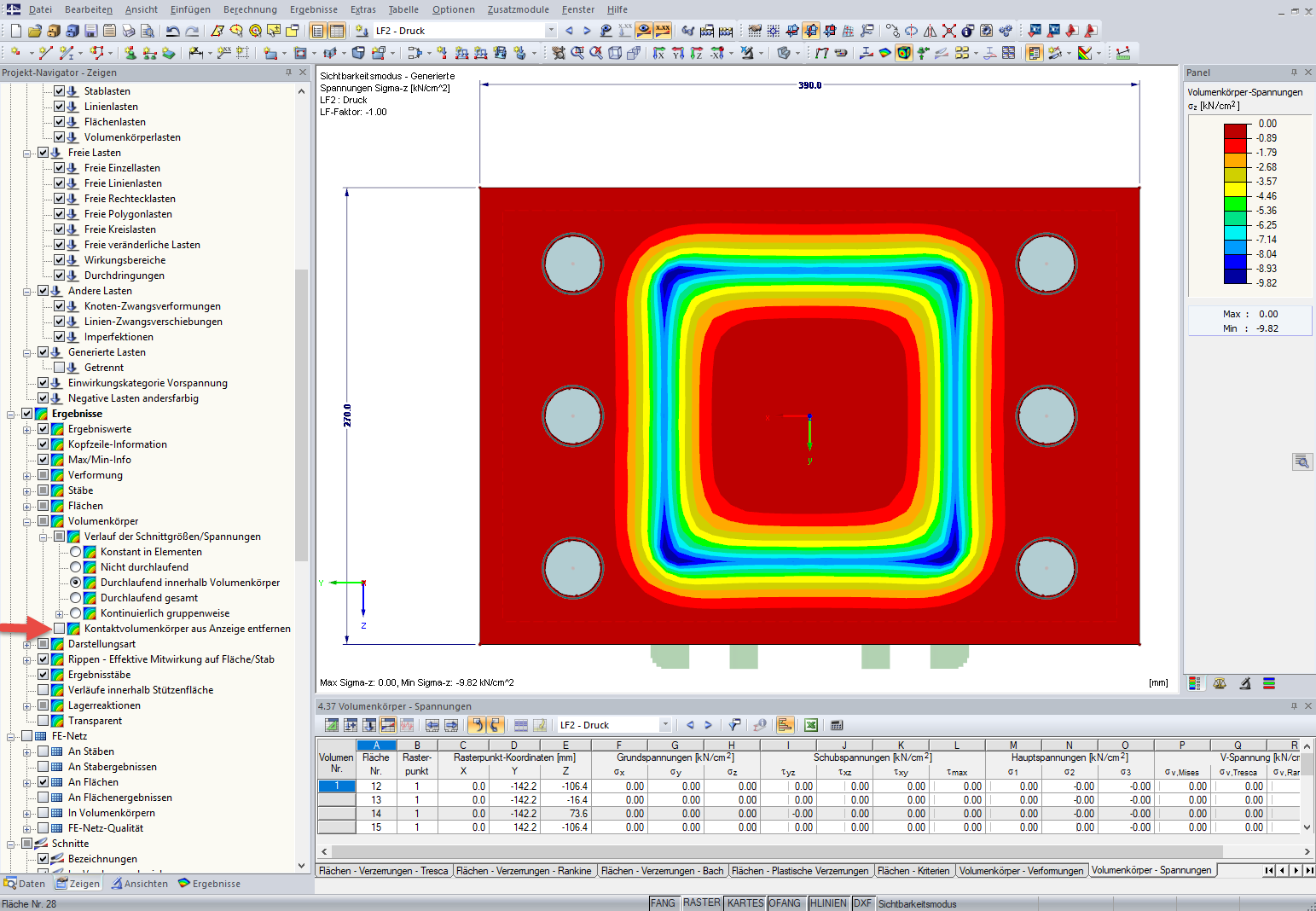Open the printer icon in the main toolbar

[x=128, y=31]
